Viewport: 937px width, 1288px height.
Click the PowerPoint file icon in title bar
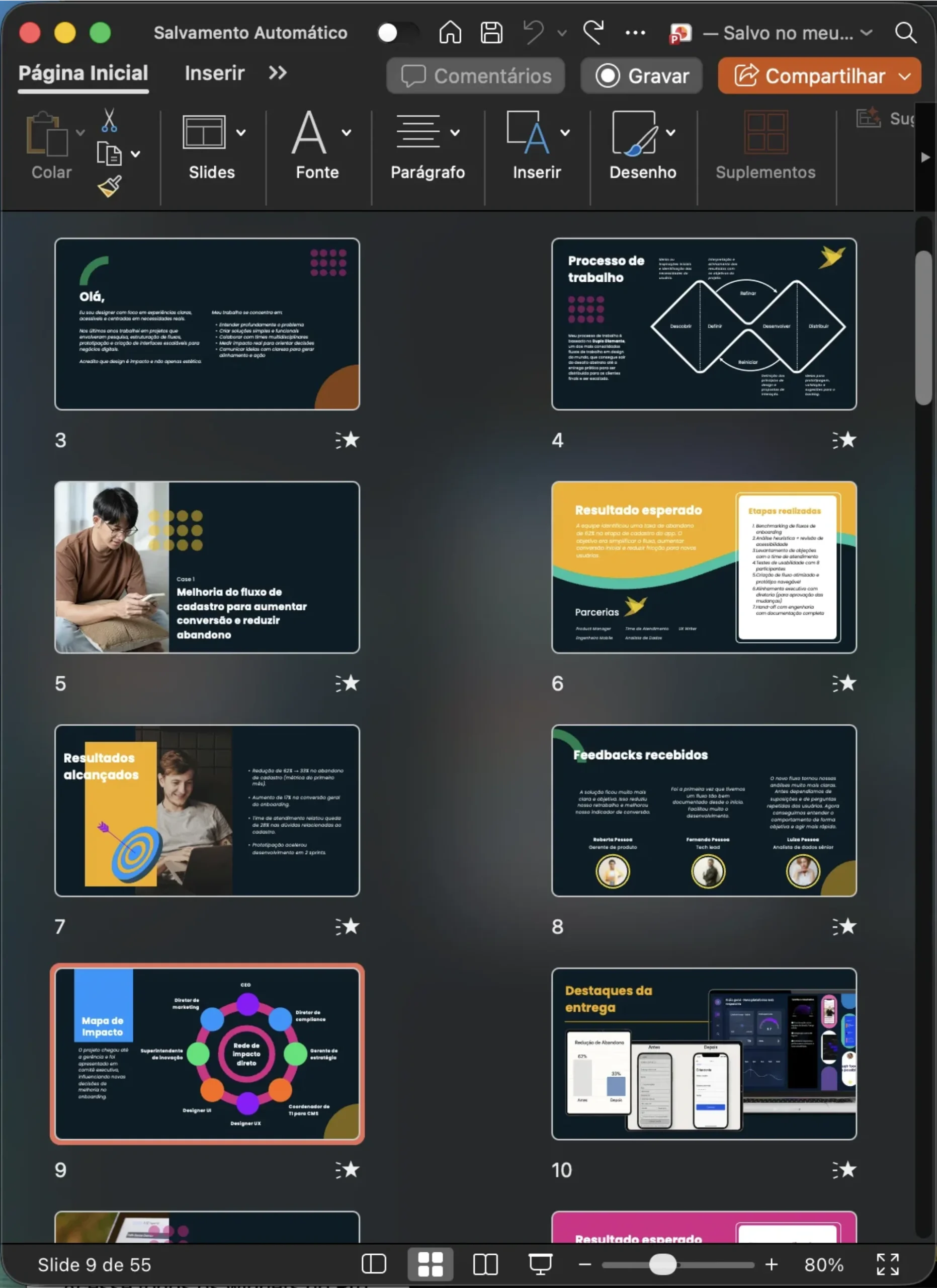(680, 33)
